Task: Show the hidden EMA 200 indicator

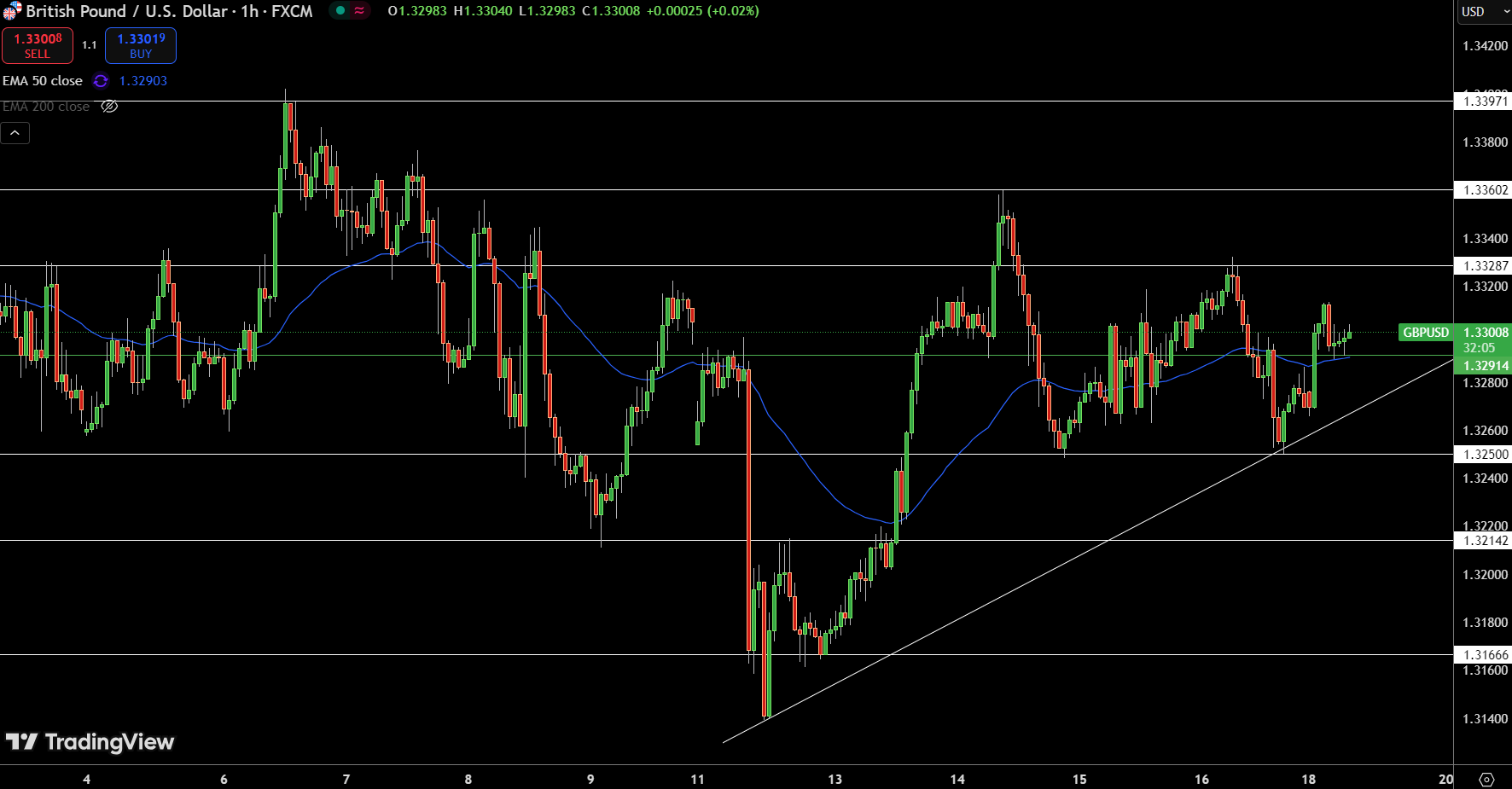Action: point(109,107)
